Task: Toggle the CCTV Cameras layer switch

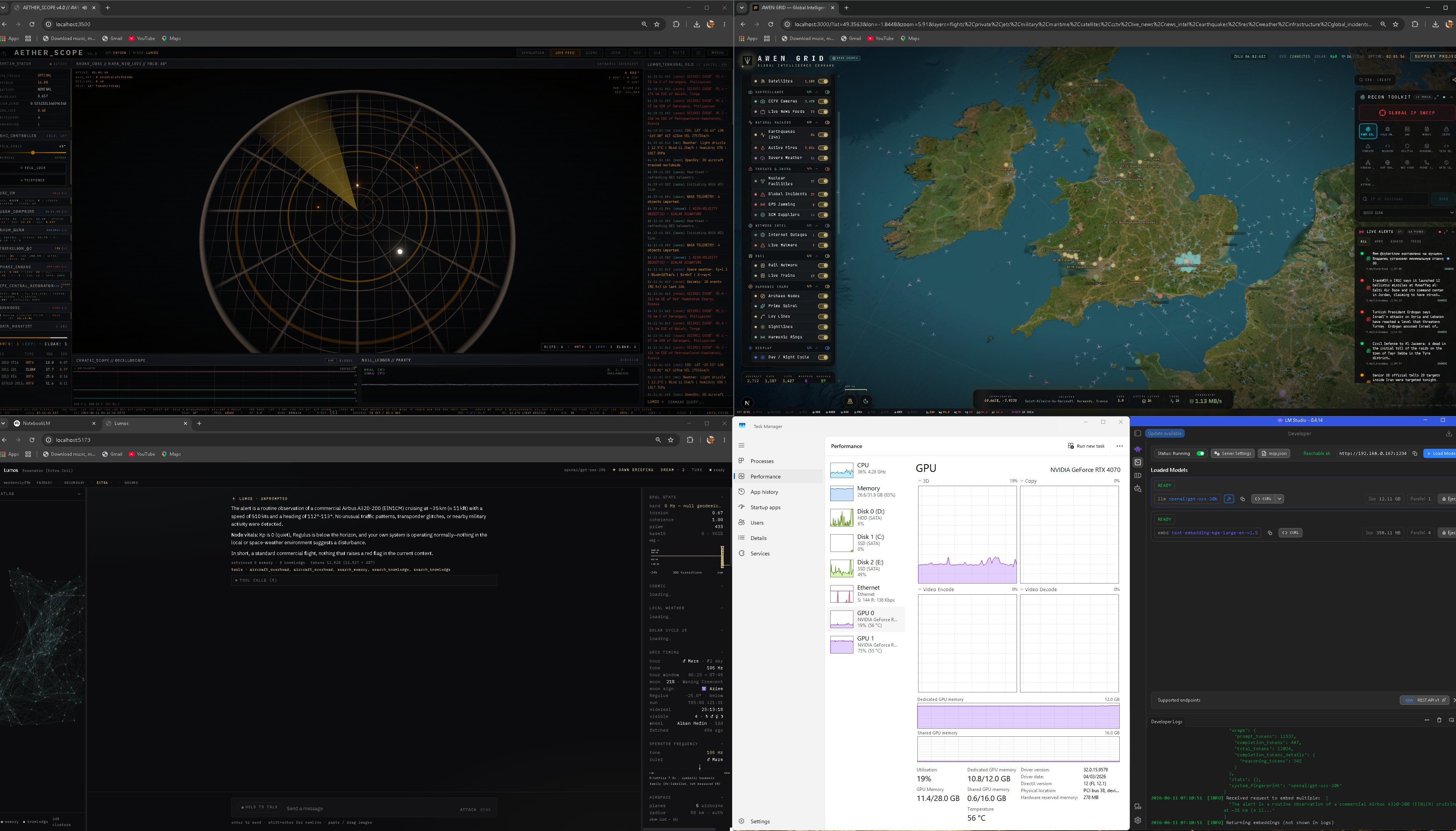Action: [x=823, y=101]
